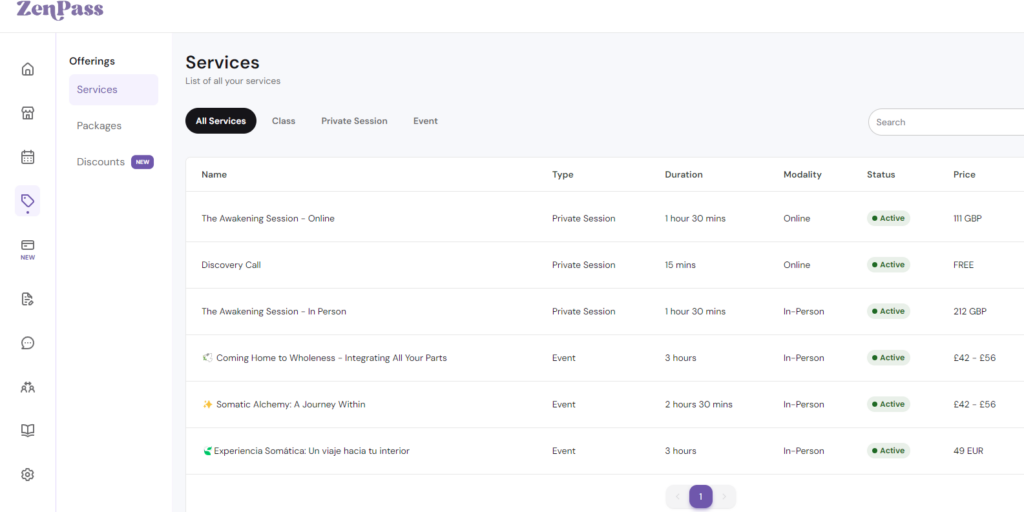The width and height of the screenshot is (1024, 512).
Task: Open the clients people icon
Action: (x=27, y=387)
